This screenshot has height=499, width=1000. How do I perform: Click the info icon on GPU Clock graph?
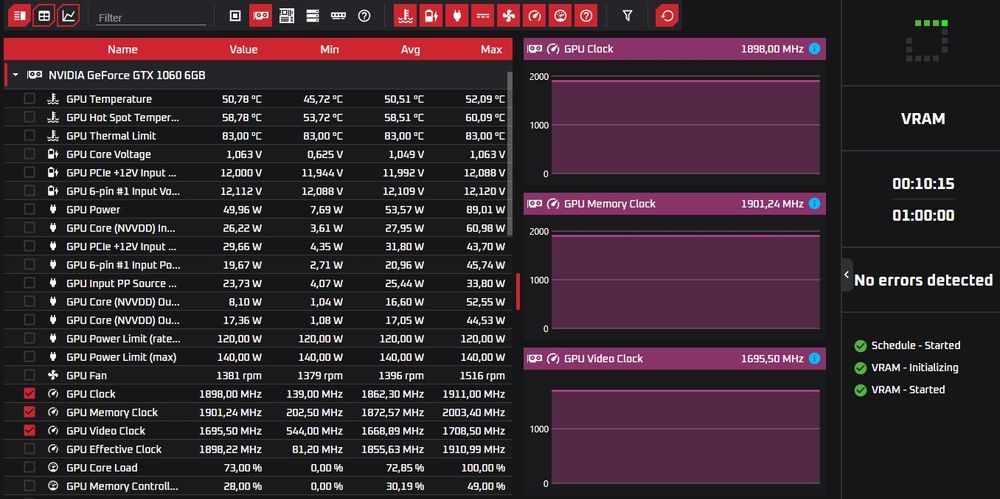tap(814, 48)
